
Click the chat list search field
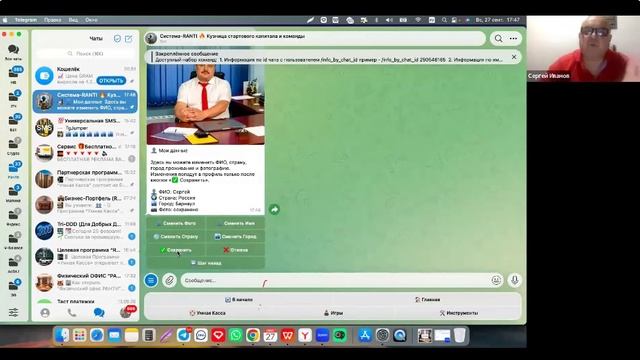click(x=86, y=53)
